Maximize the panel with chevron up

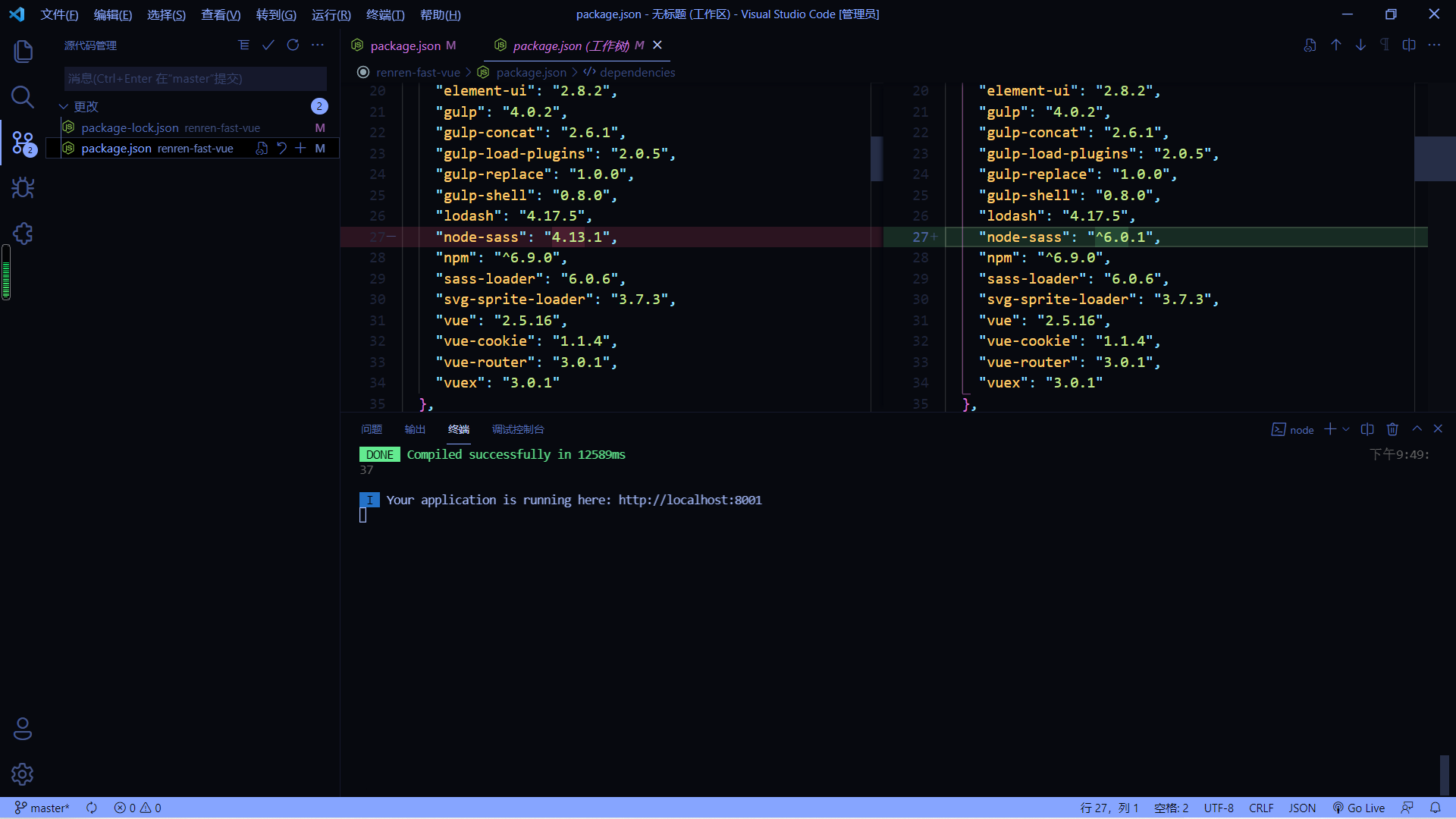pyautogui.click(x=1417, y=429)
